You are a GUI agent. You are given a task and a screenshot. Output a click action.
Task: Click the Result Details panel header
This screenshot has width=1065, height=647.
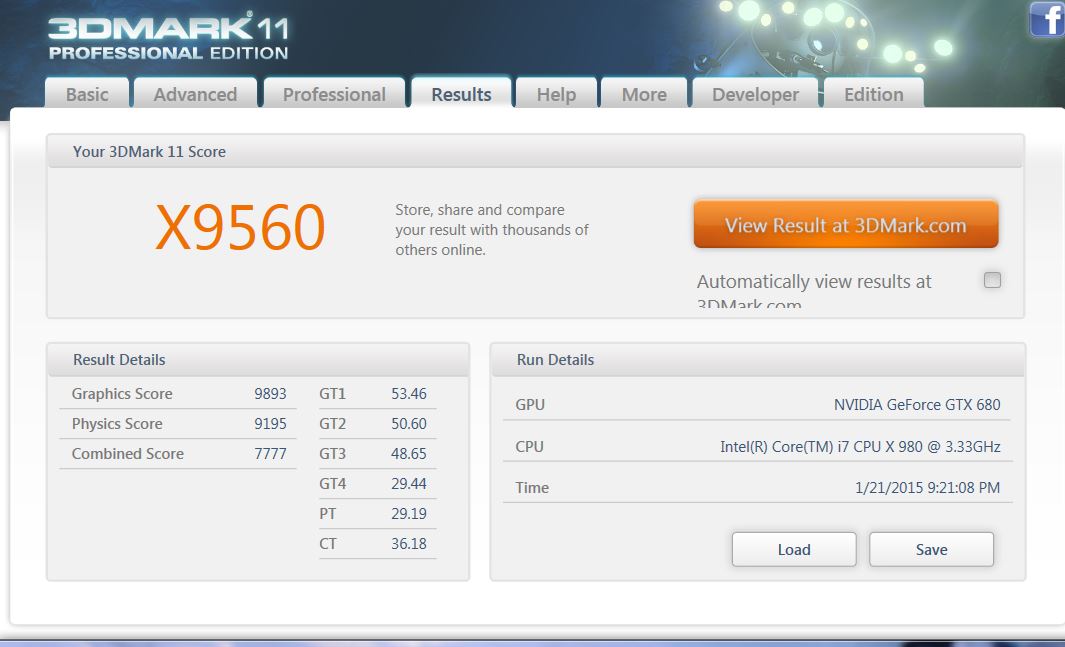pyautogui.click(x=258, y=360)
